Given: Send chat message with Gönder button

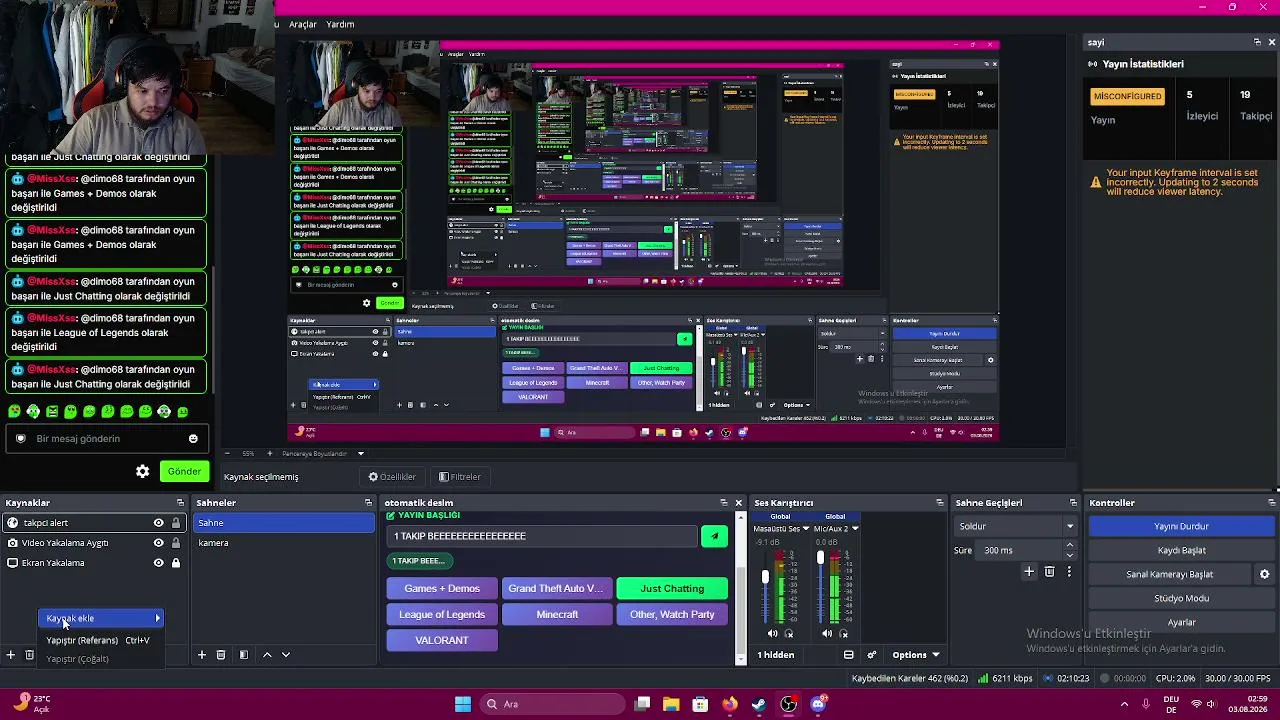Looking at the screenshot, I should (184, 472).
